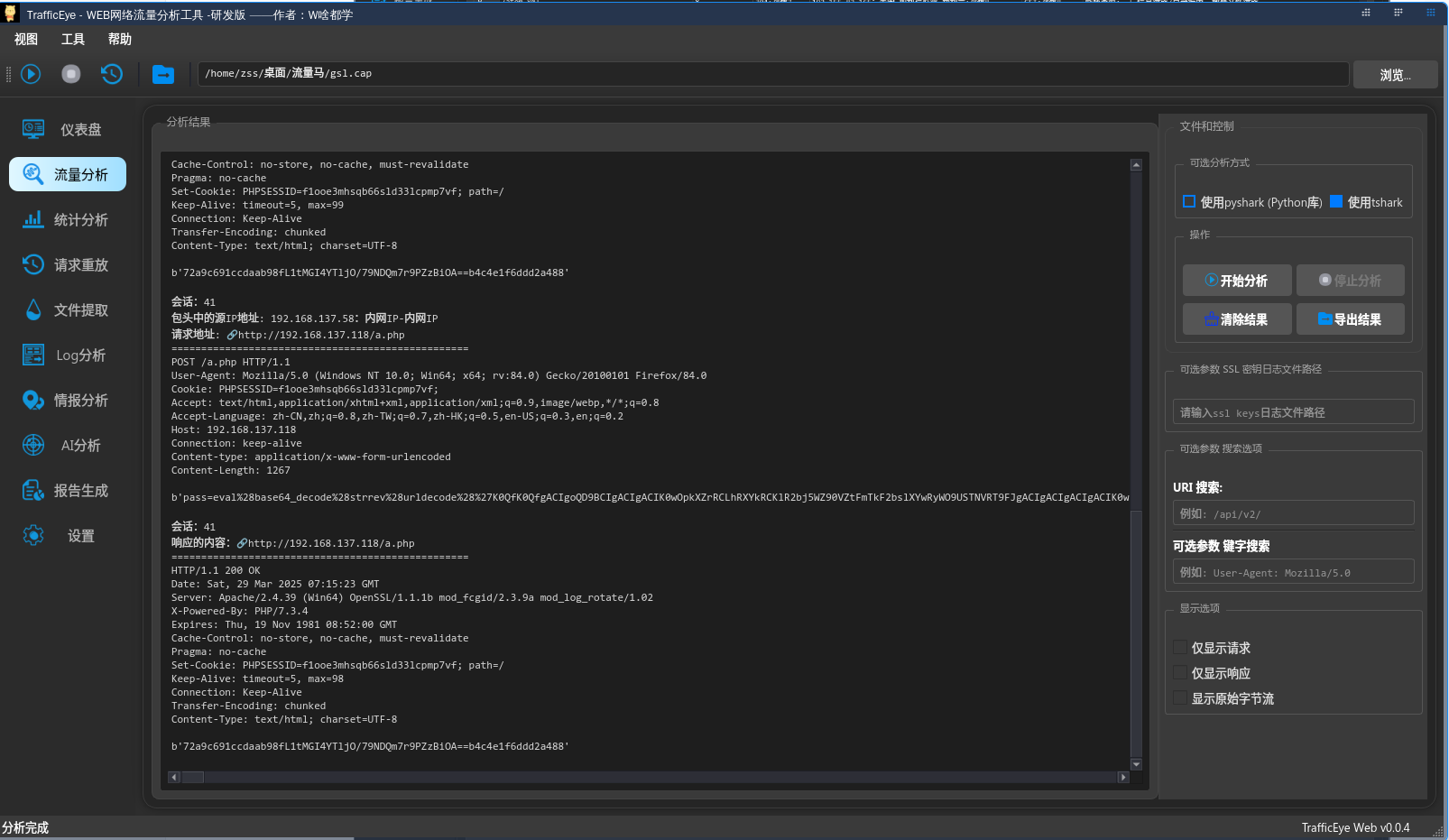1449x840 pixels.
Task: Open the 仪表盘 (Dashboard) panel
Action: click(67, 129)
